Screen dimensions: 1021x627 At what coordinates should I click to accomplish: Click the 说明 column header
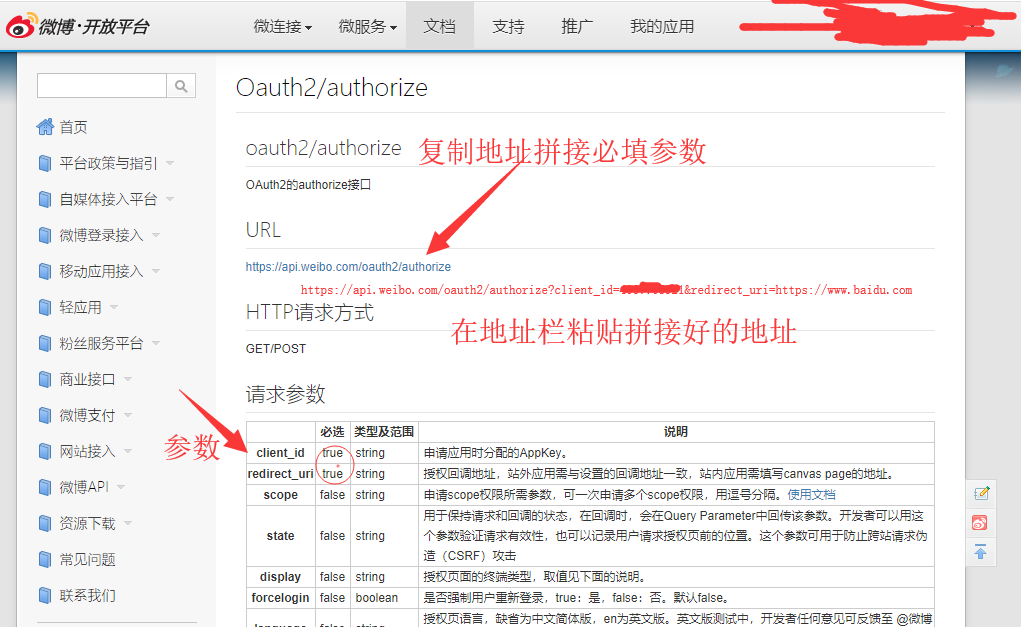coord(676,432)
